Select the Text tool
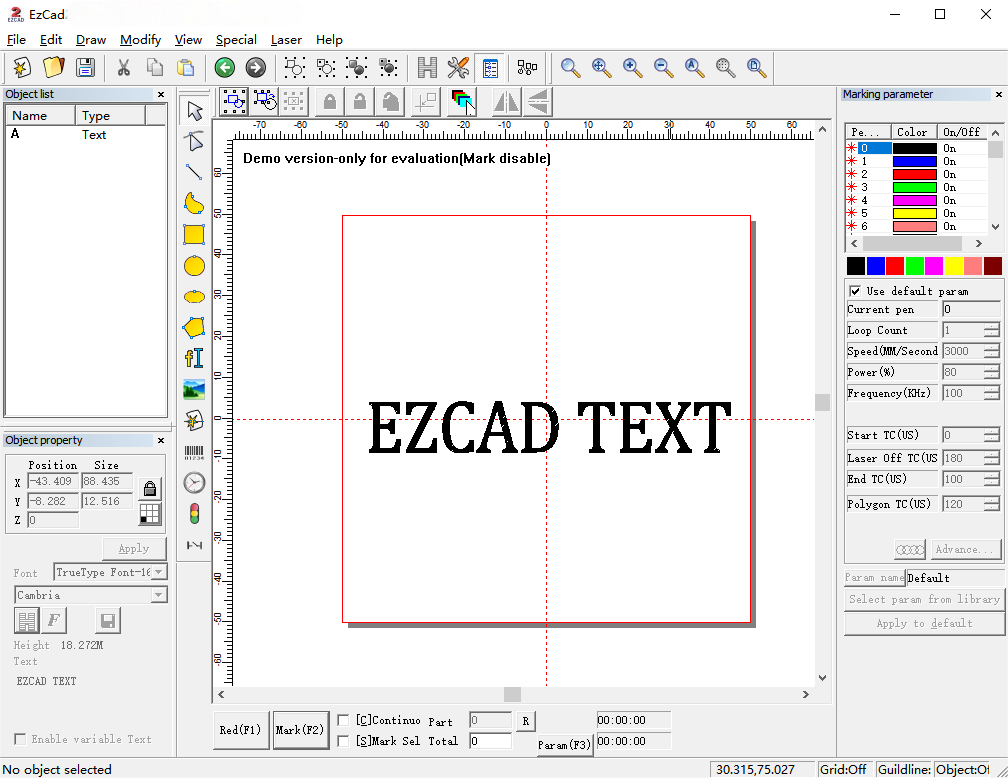This screenshot has width=1008, height=778. (x=194, y=358)
